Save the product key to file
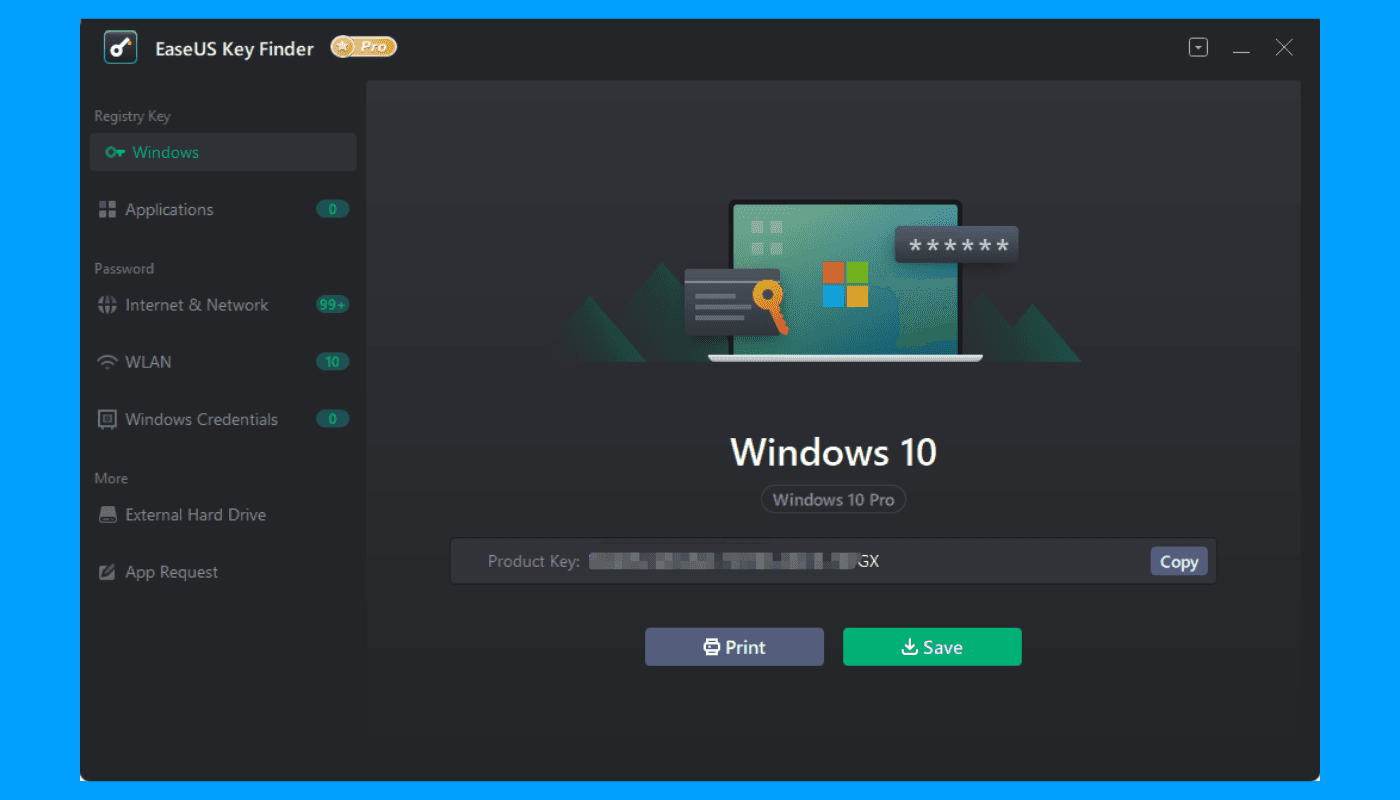1400x800 pixels. (x=932, y=647)
